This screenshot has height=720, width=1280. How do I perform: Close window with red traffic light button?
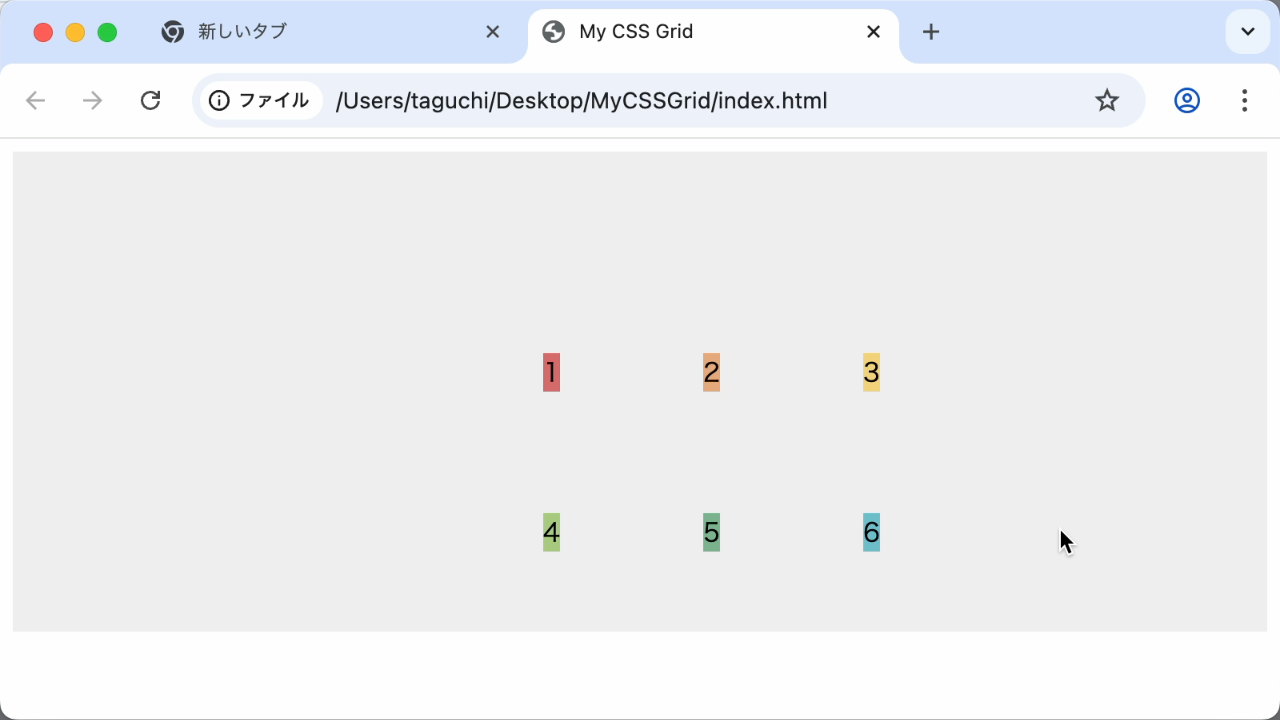point(43,32)
